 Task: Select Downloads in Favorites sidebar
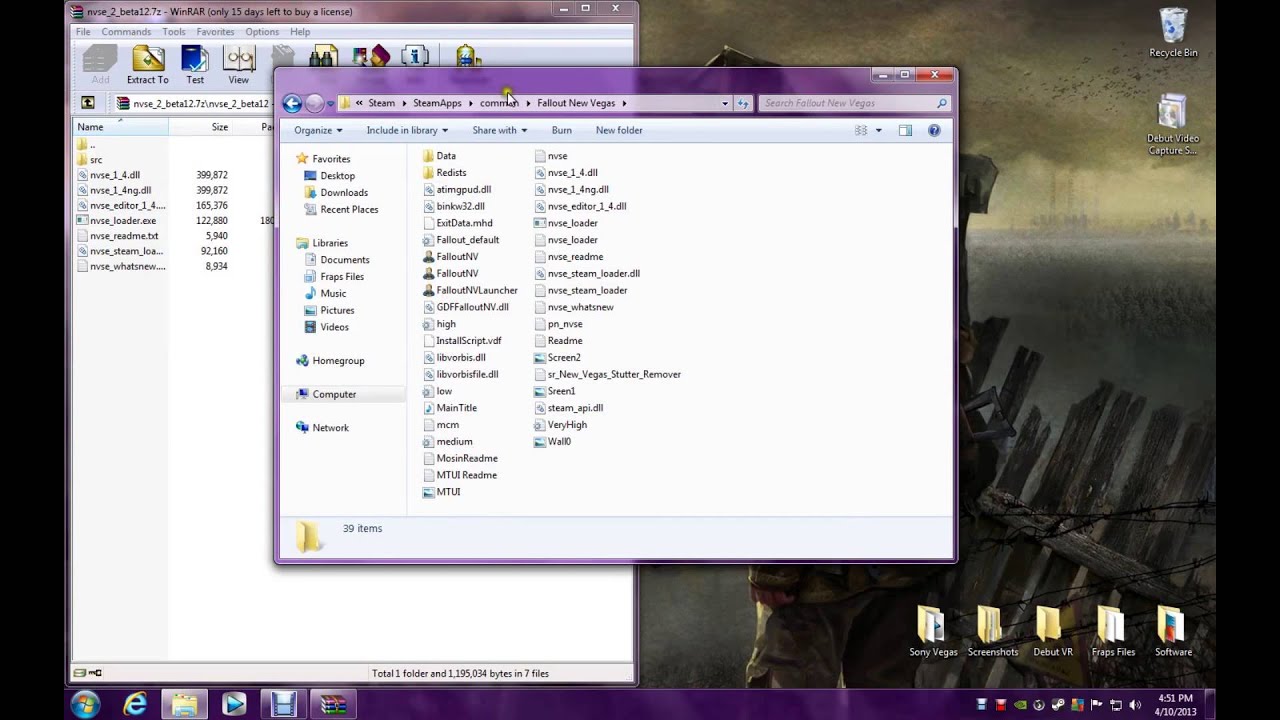click(x=336, y=193)
